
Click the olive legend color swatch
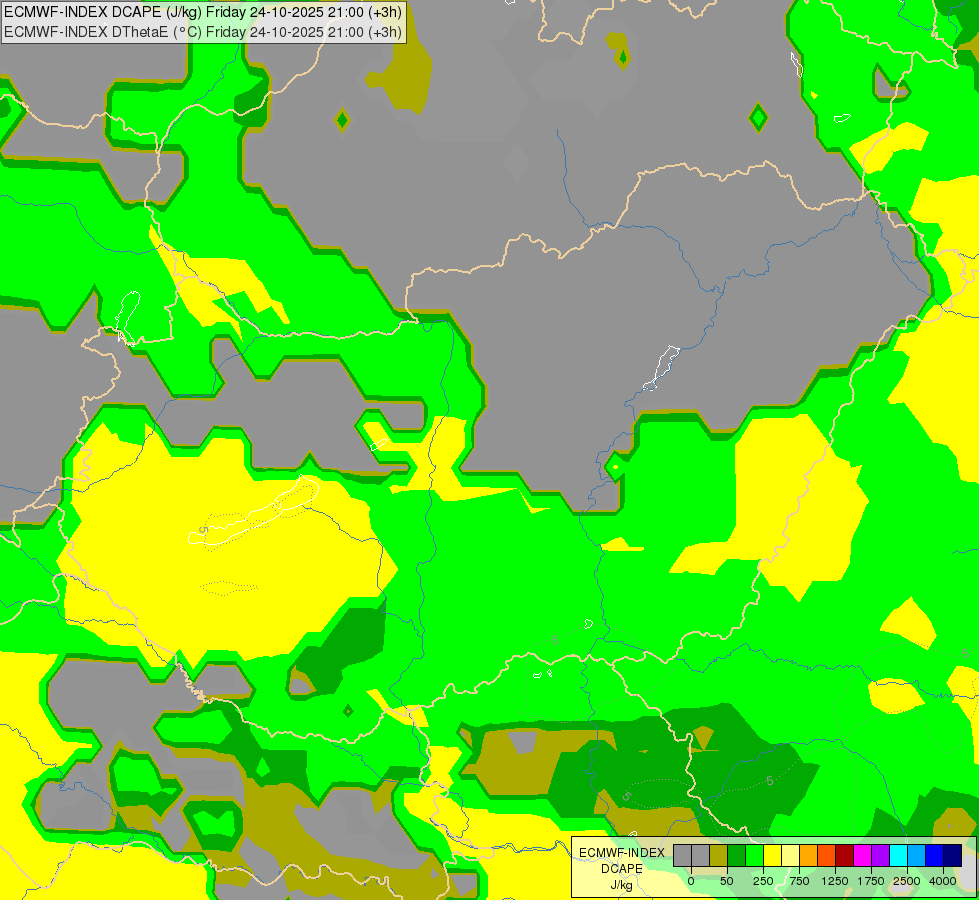(x=719, y=856)
